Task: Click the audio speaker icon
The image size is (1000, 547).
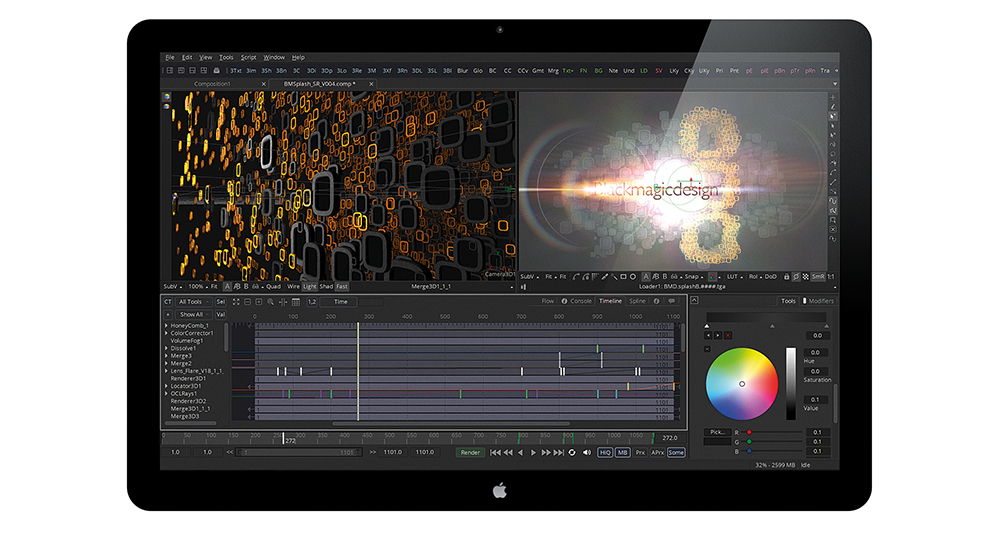Action: (x=587, y=452)
